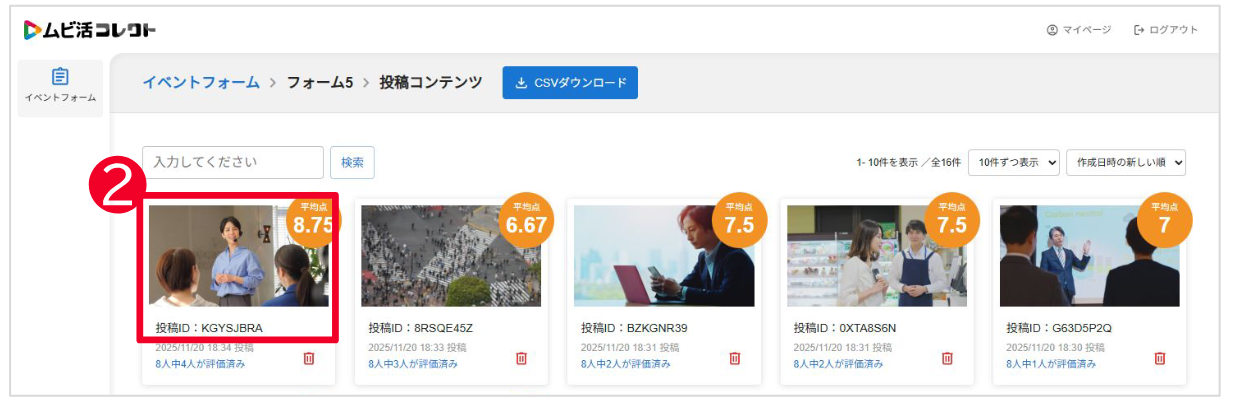Delete post 0XTA8S6N with trash icon
Image resolution: width=1235 pixels, height=403 pixels.
coord(947,358)
